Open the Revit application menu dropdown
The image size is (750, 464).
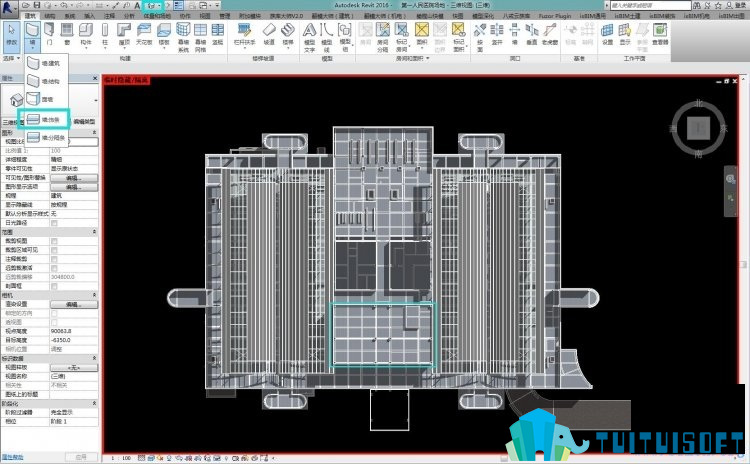point(10,7)
